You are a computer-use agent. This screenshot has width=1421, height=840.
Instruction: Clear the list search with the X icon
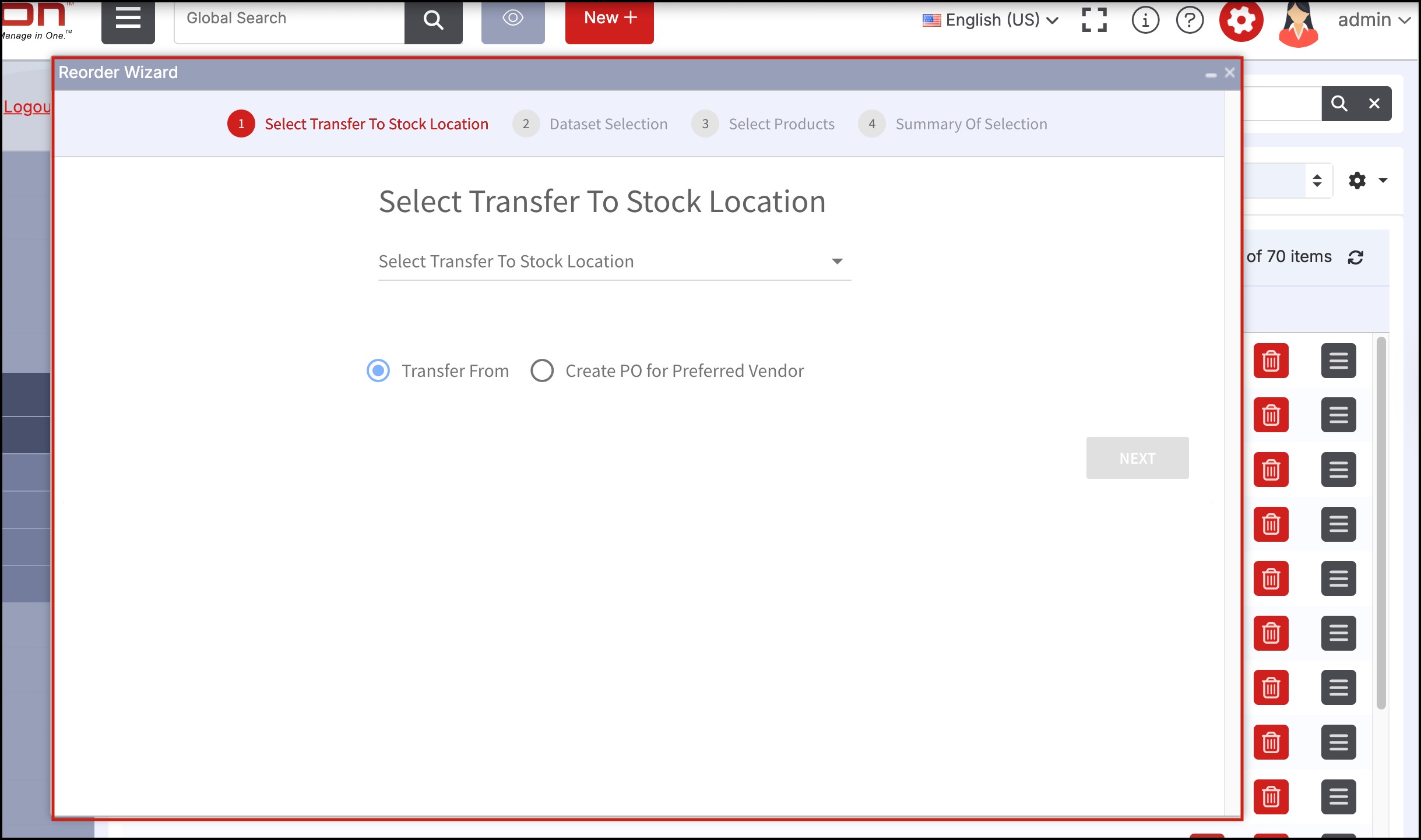point(1374,104)
